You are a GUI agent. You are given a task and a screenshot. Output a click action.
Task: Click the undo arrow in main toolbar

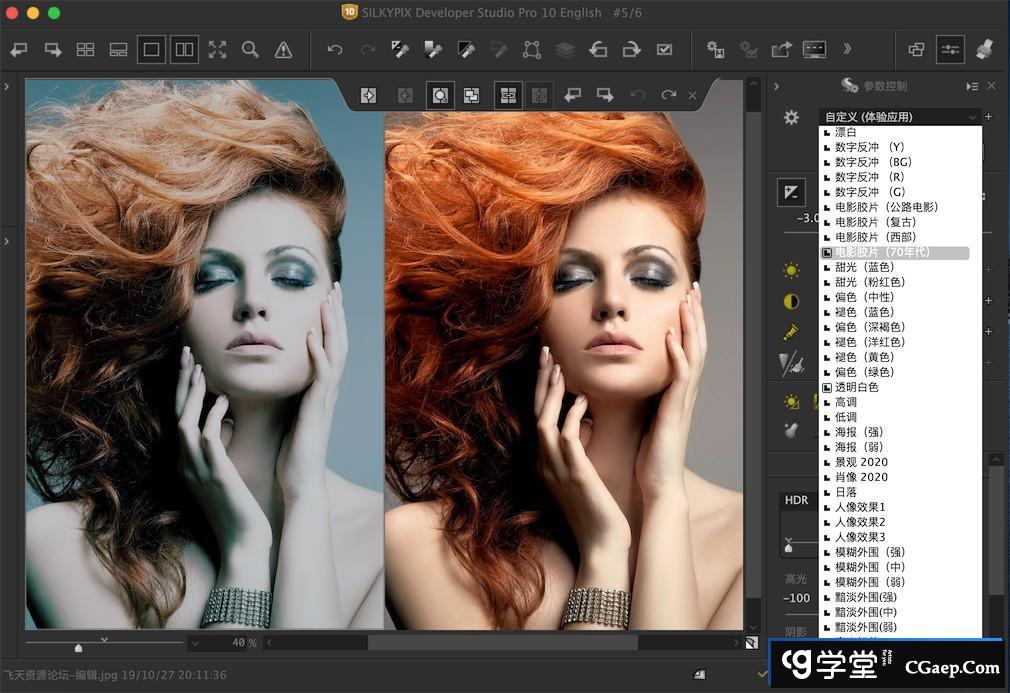click(335, 49)
